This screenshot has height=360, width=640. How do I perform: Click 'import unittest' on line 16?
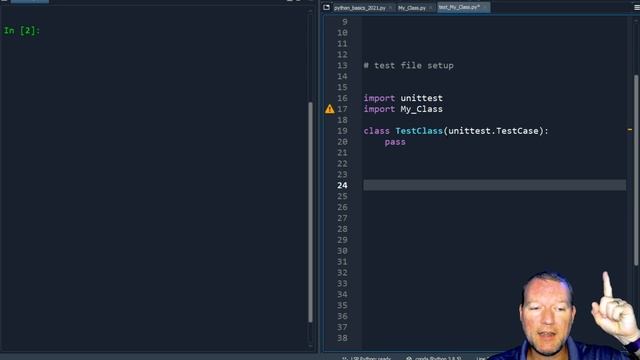coord(403,98)
